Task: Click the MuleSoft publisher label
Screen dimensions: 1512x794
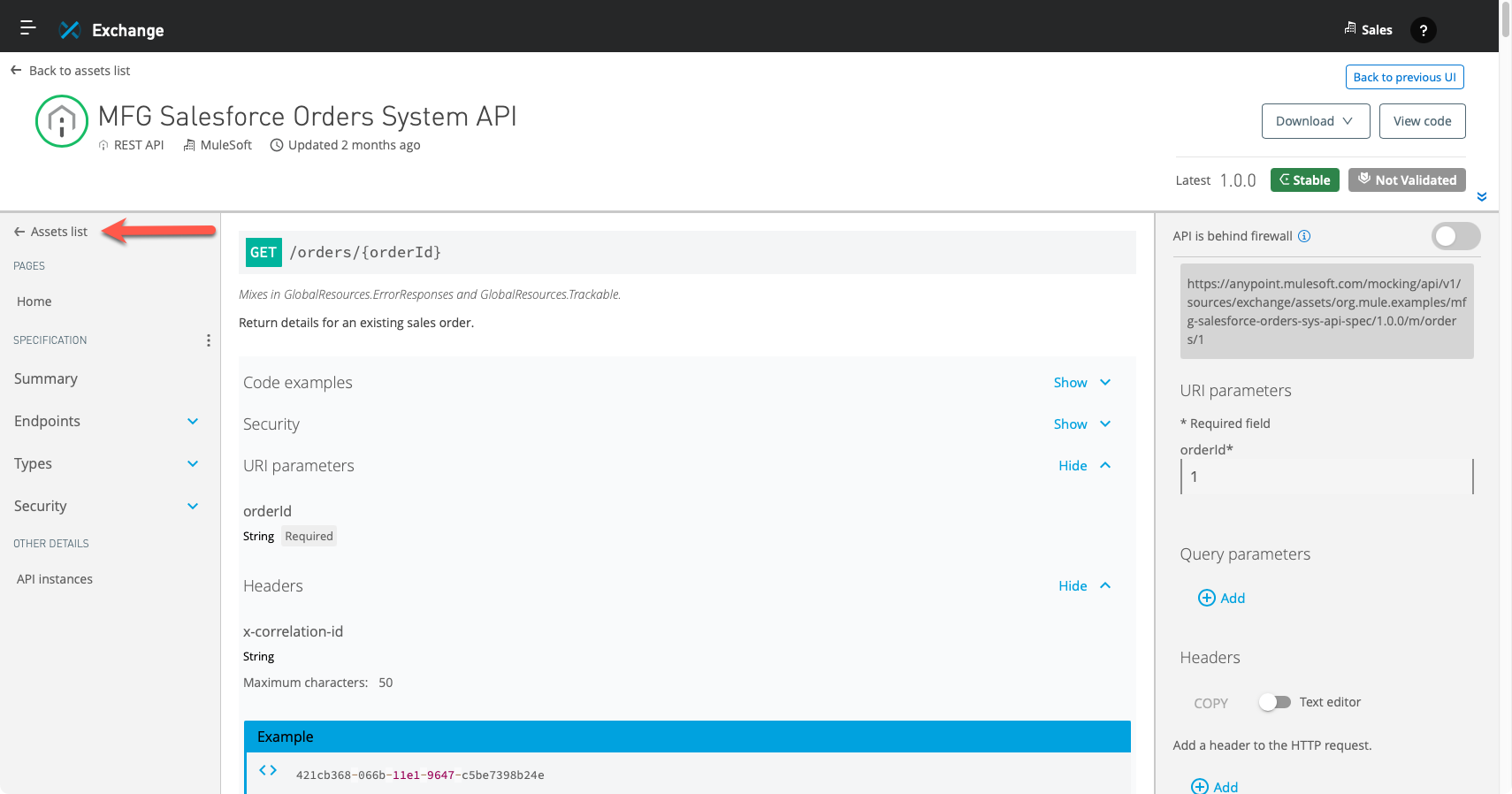Action: (225, 145)
